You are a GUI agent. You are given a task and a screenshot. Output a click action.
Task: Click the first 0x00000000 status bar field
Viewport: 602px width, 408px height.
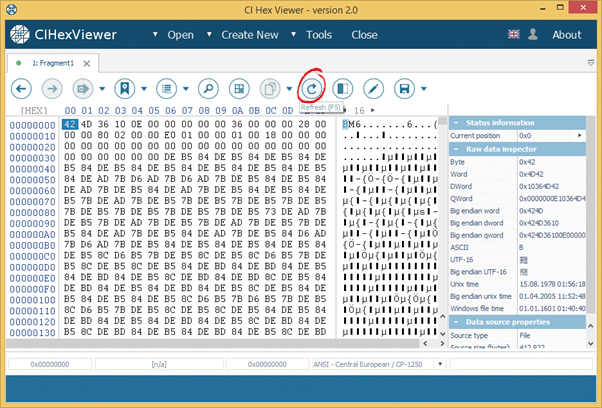(50, 364)
